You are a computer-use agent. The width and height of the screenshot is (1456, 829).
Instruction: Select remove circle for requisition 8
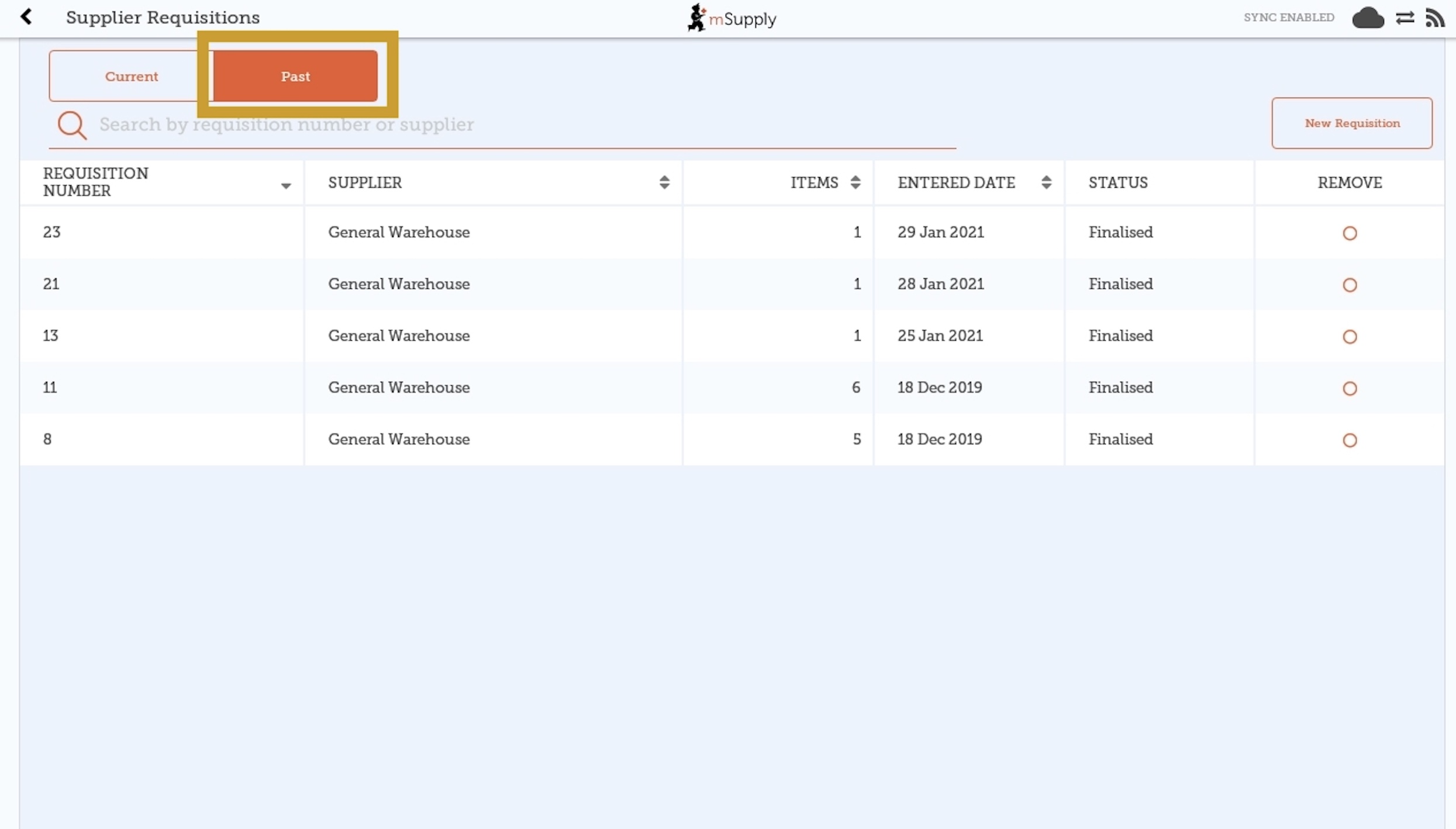click(1350, 440)
